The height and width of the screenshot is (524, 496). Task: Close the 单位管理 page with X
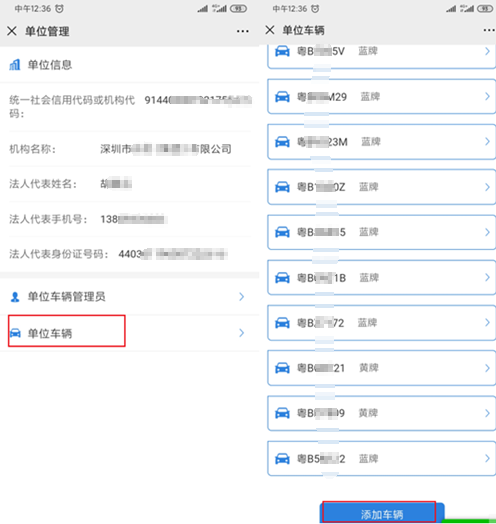pos(12,31)
